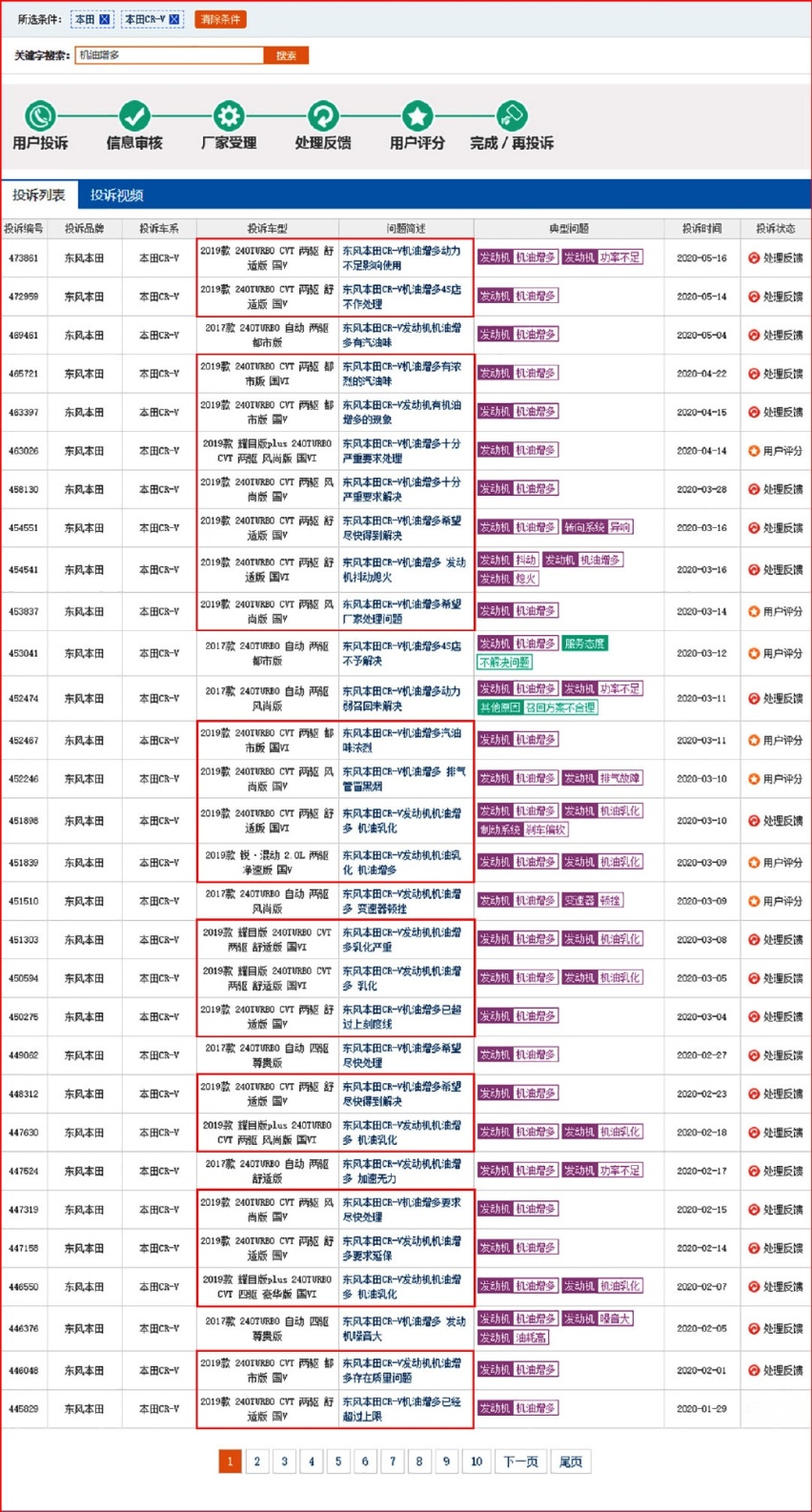Remove the 本田 filter with its X icon
This screenshot has width=812, height=1512.
tap(105, 19)
